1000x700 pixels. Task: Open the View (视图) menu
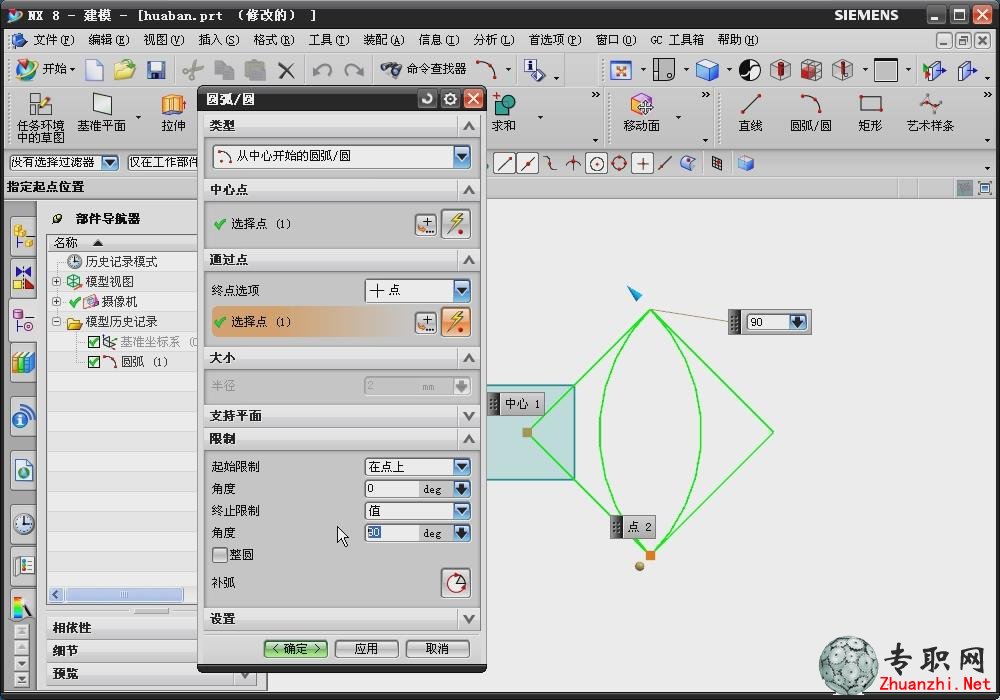point(163,40)
